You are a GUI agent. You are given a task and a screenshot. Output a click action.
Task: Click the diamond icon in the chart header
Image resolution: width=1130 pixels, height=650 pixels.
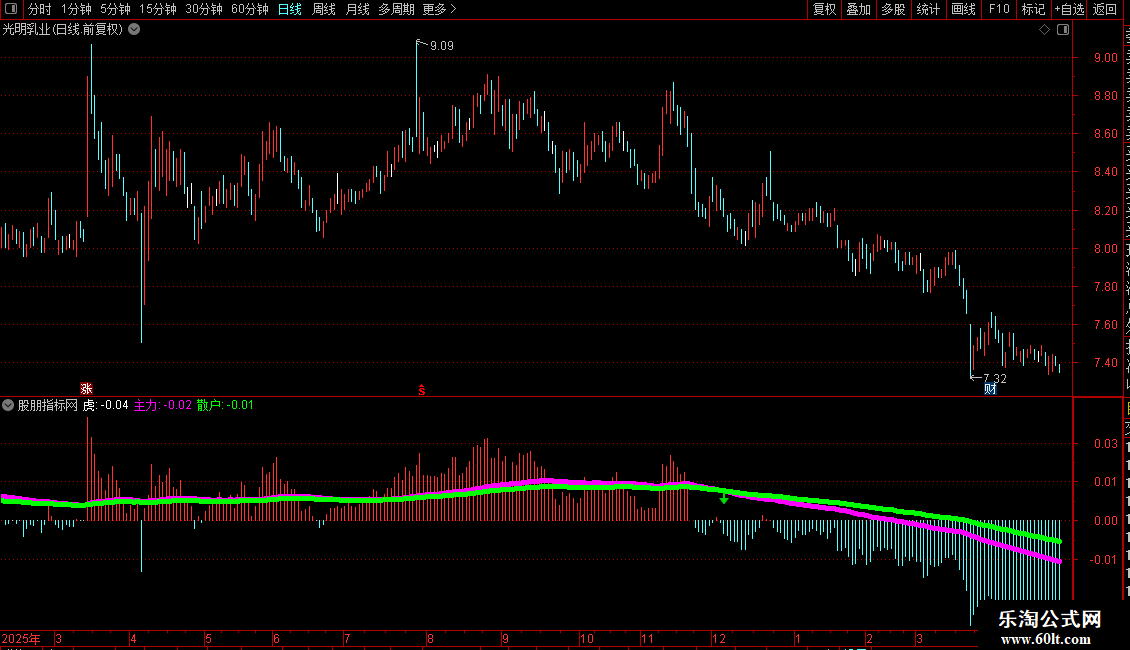pos(1044,30)
